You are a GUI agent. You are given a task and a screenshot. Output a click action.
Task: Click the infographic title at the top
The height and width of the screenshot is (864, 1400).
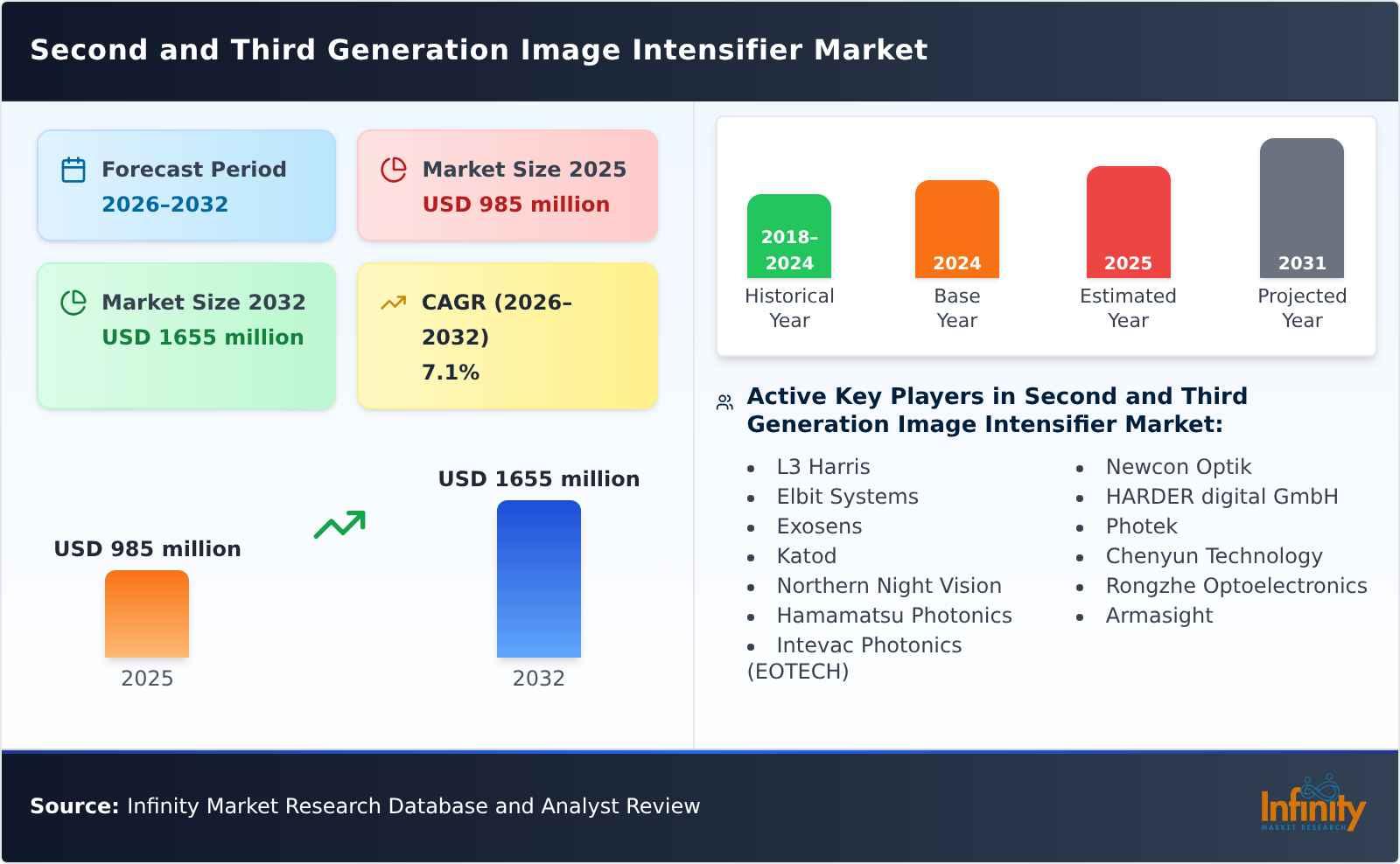479,50
